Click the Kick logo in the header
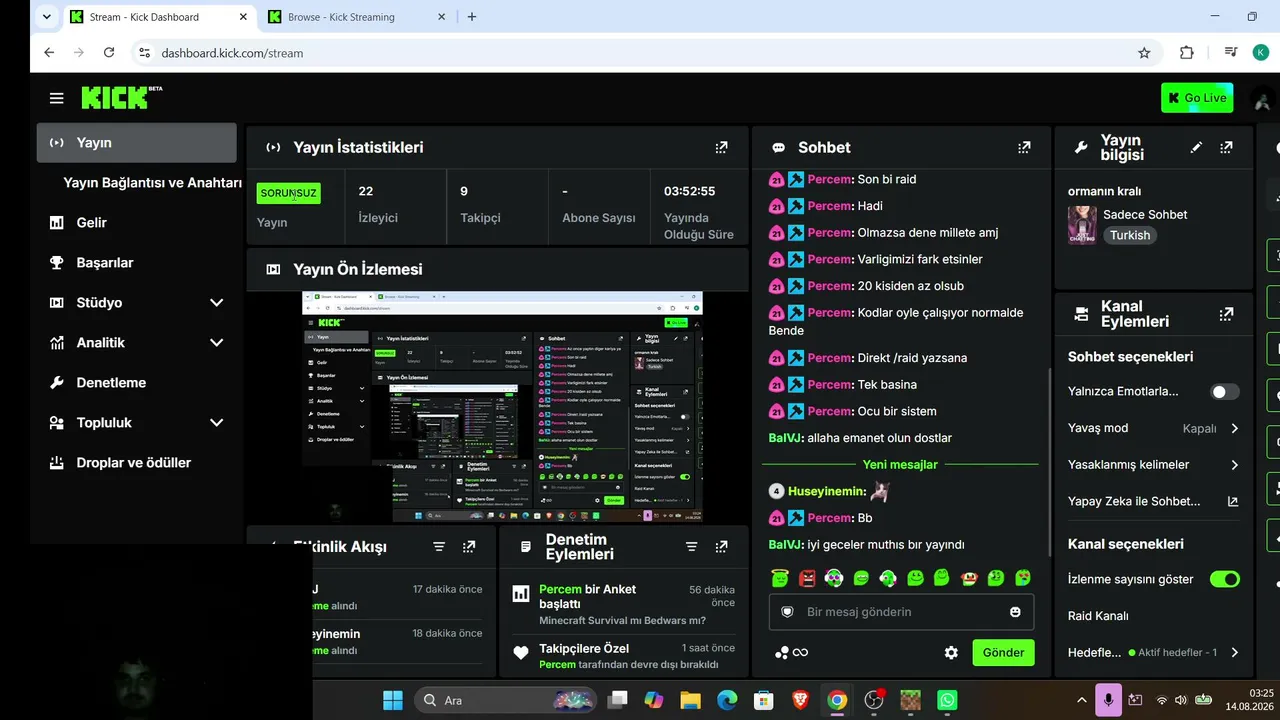This screenshot has width=1280, height=720. pyautogui.click(x=121, y=97)
